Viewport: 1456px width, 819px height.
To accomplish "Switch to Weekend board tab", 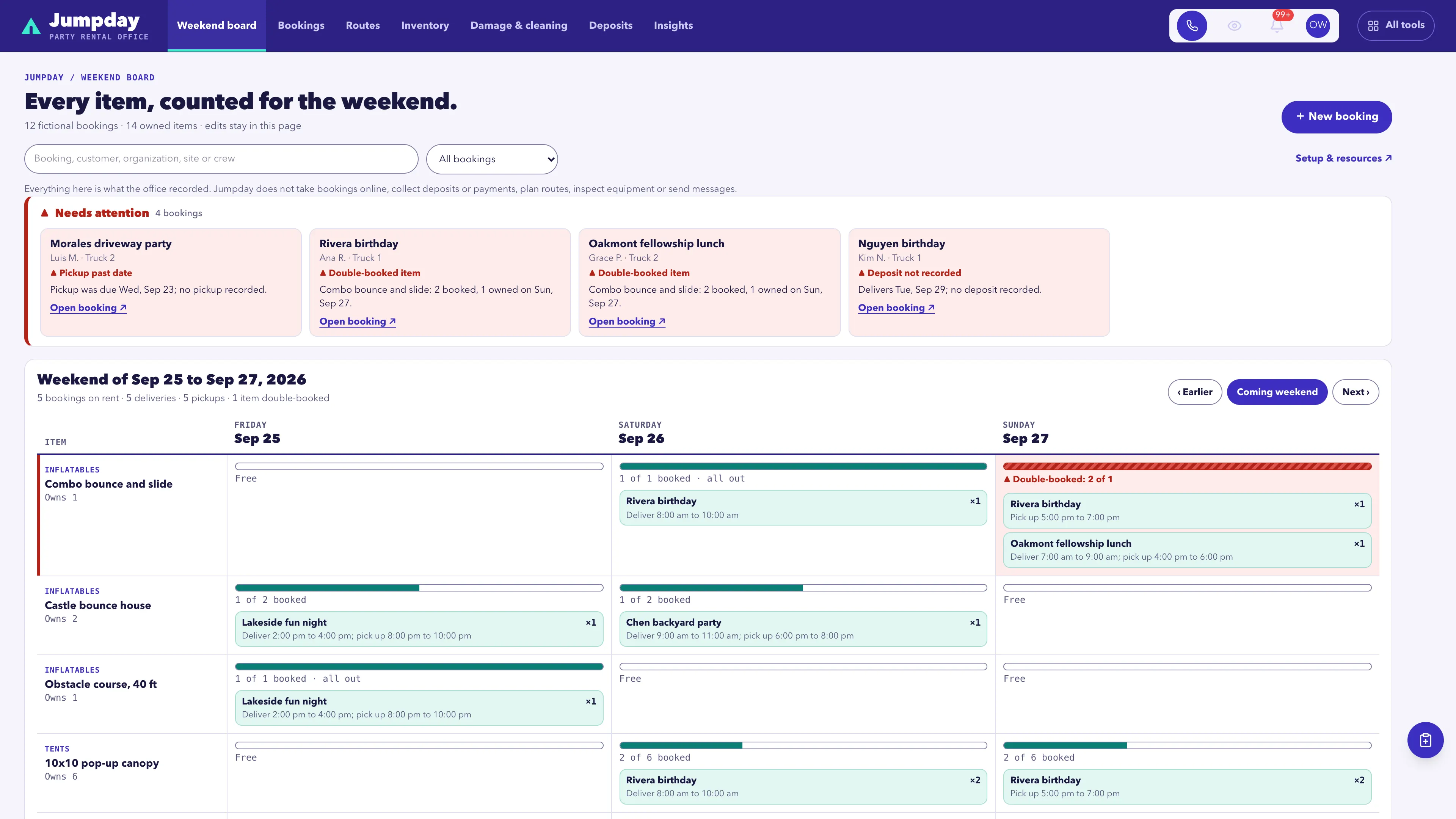I will 217,25.
